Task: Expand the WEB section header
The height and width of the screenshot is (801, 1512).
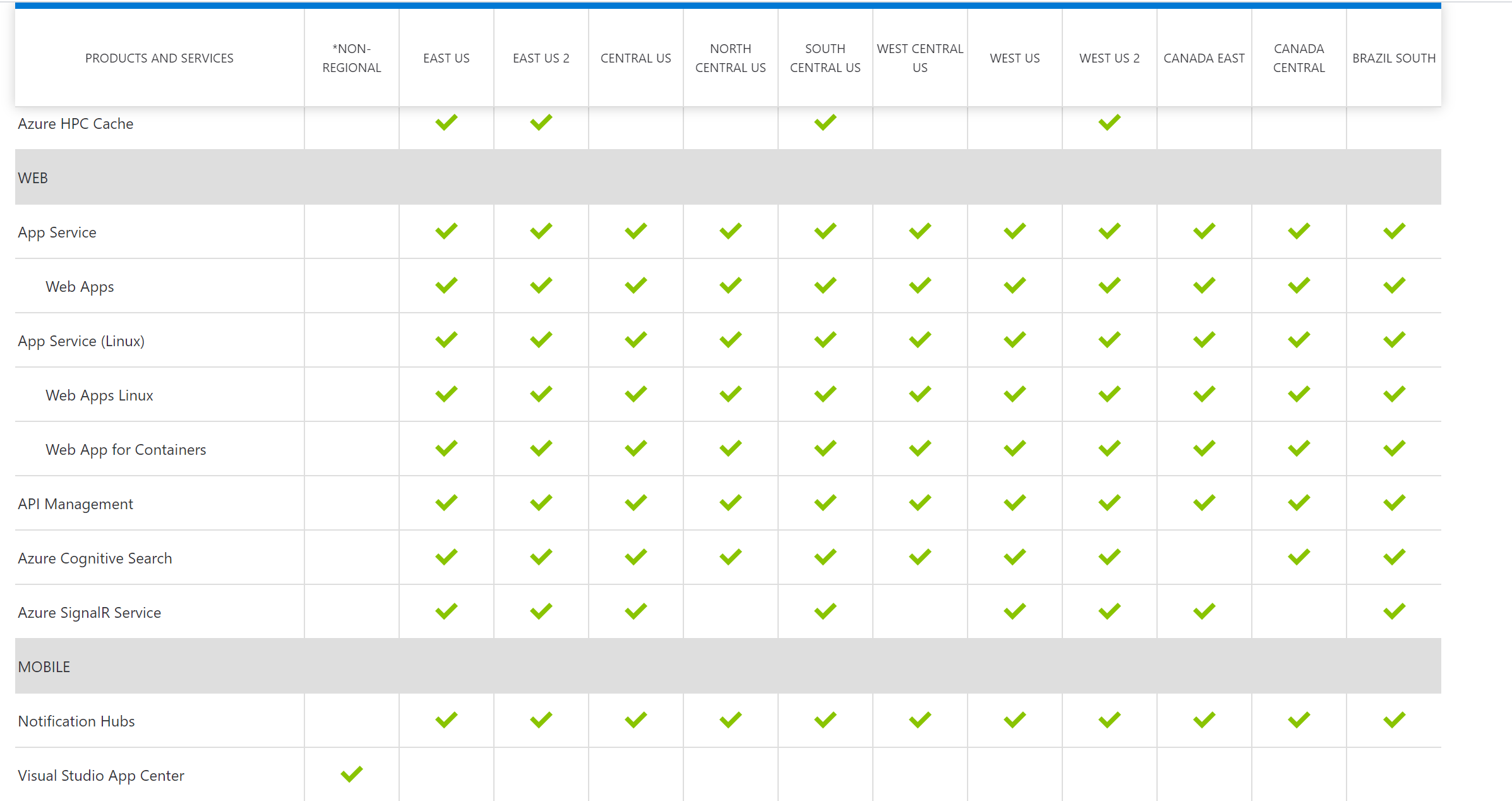Action: (x=33, y=178)
